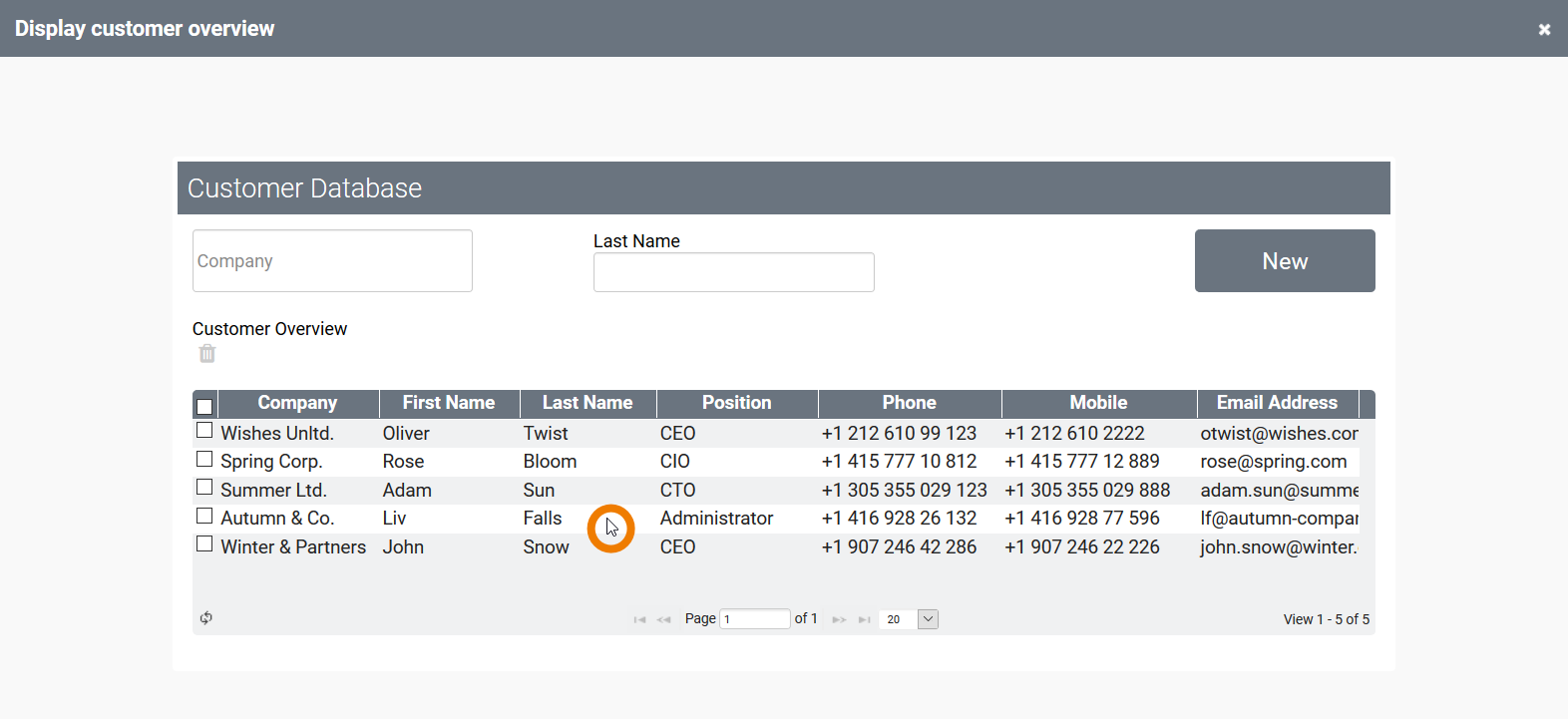Click the otwist@wishes email cell
Image resolution: width=1568 pixels, height=719 pixels.
click(x=1278, y=434)
